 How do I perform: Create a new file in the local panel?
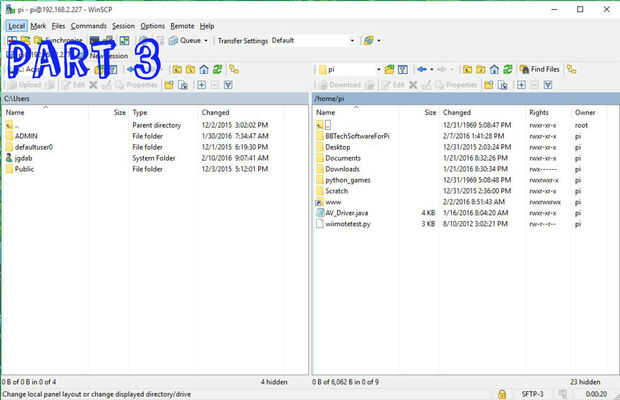pos(183,85)
